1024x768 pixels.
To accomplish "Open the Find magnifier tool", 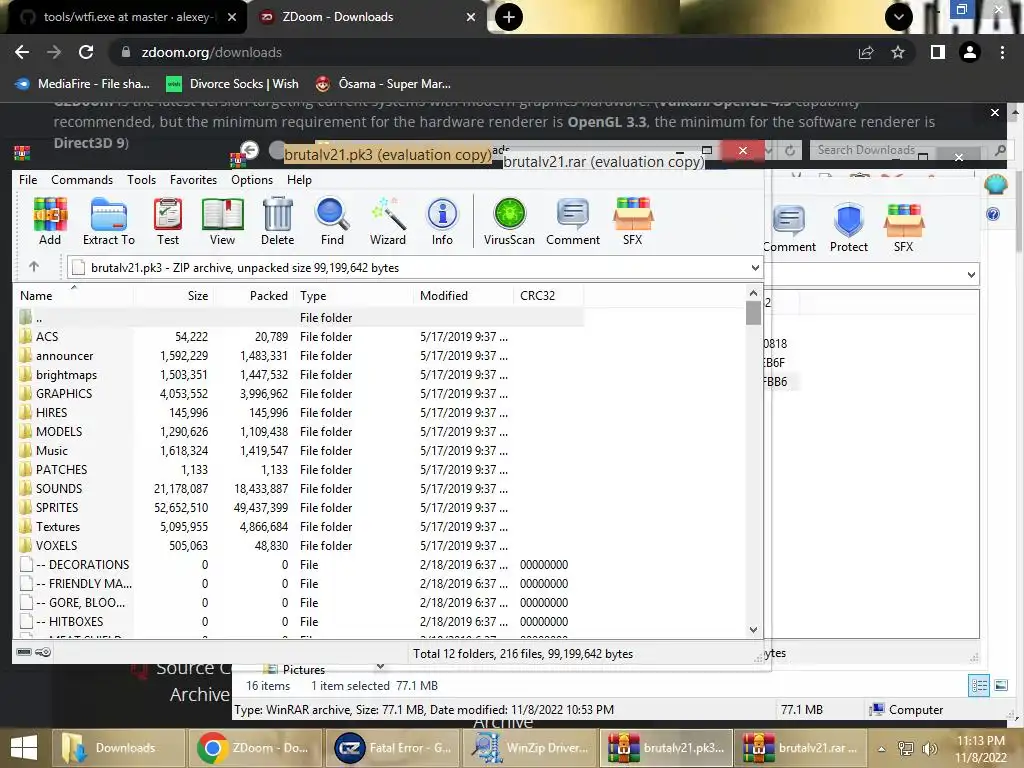I will click(332, 221).
